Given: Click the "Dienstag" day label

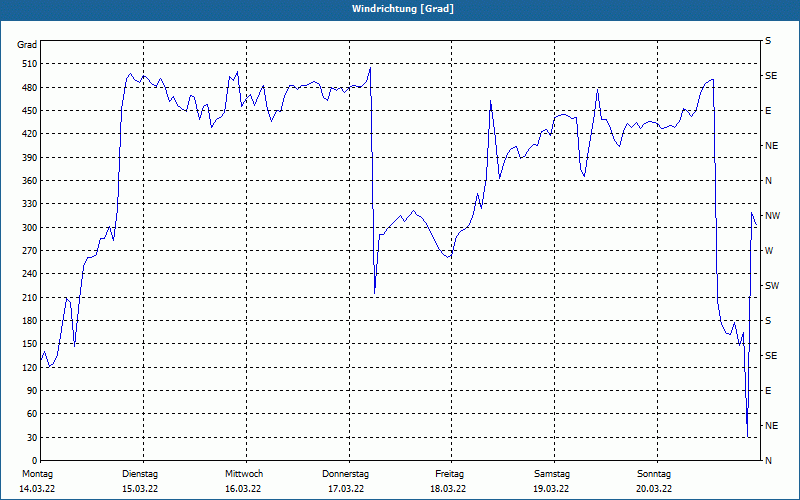Looking at the screenshot, I should (x=140, y=474).
